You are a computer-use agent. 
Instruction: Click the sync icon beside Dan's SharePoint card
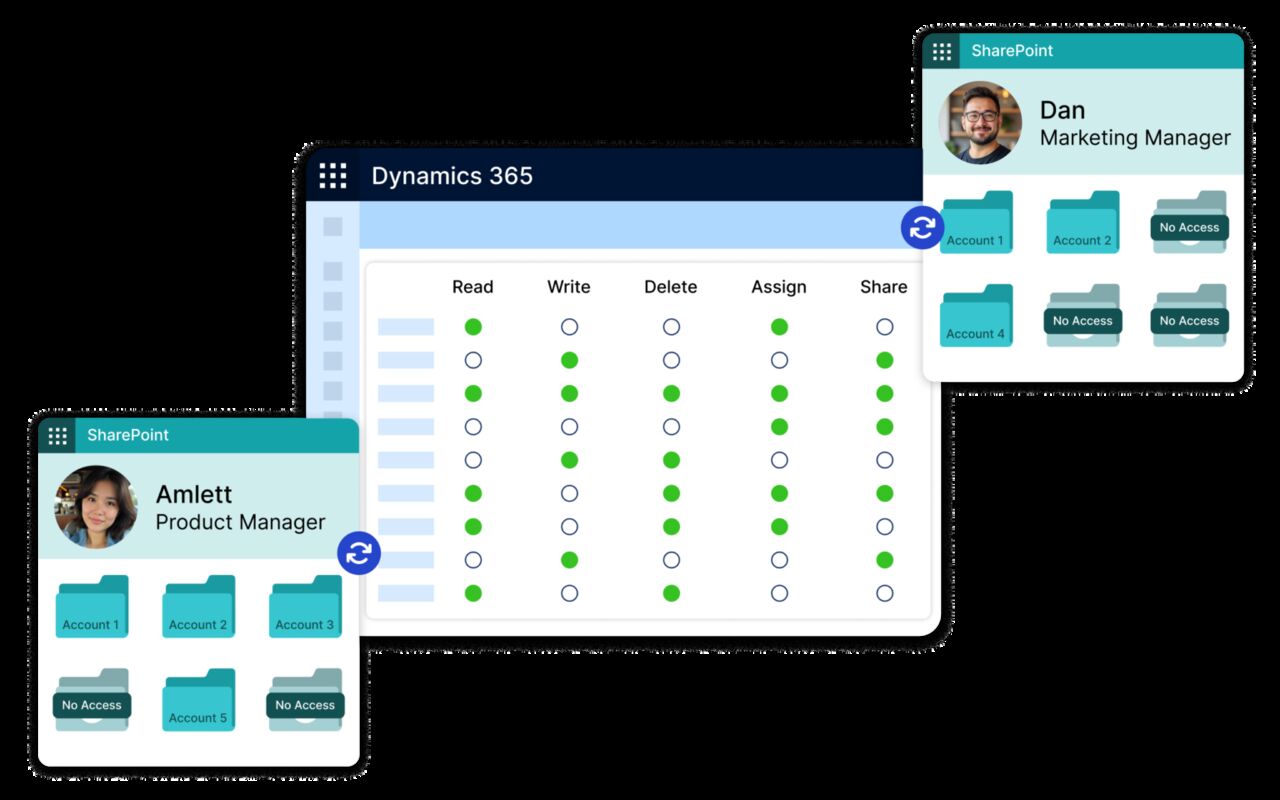[922, 228]
